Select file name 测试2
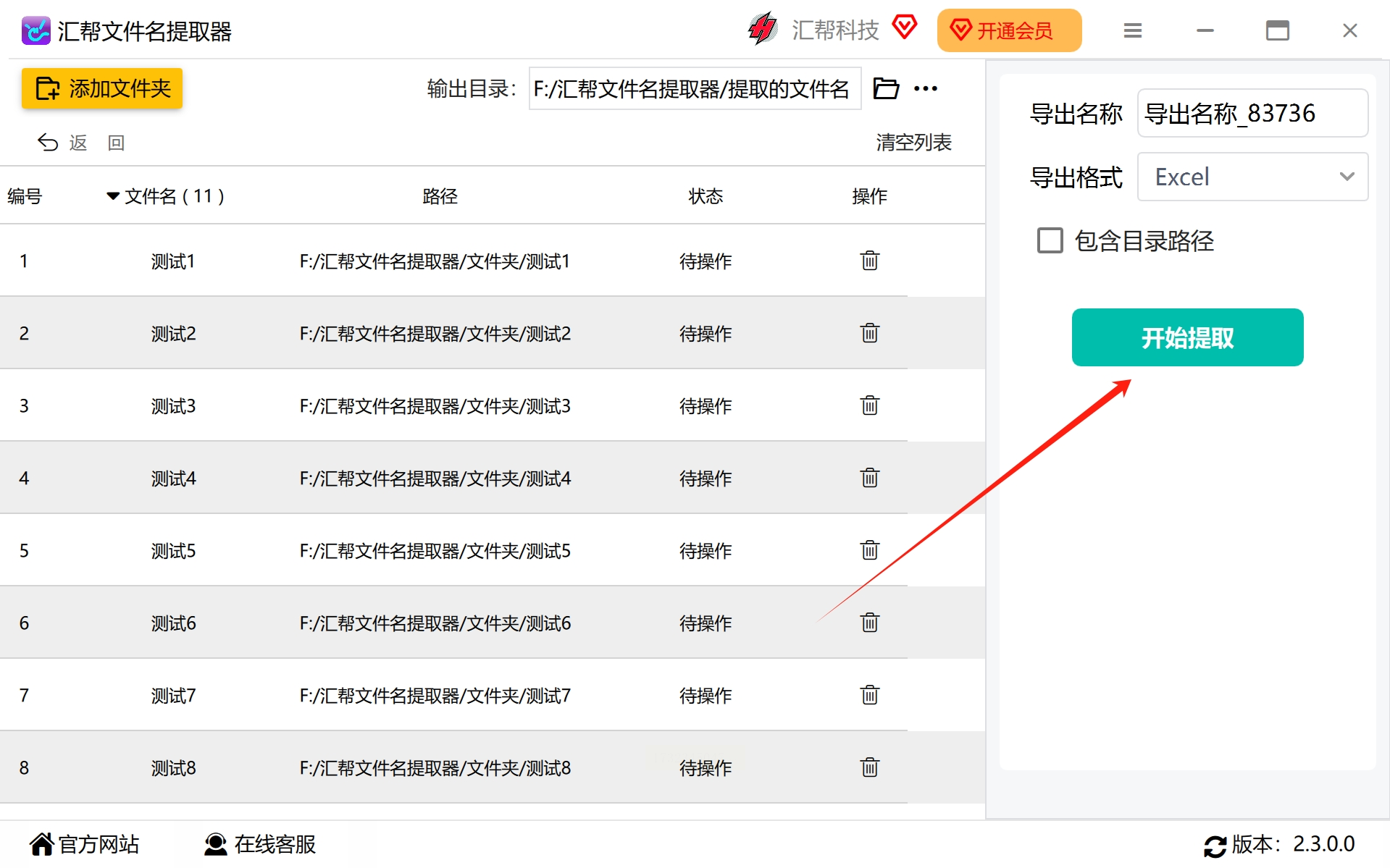This screenshot has height=868, width=1390. (x=173, y=334)
